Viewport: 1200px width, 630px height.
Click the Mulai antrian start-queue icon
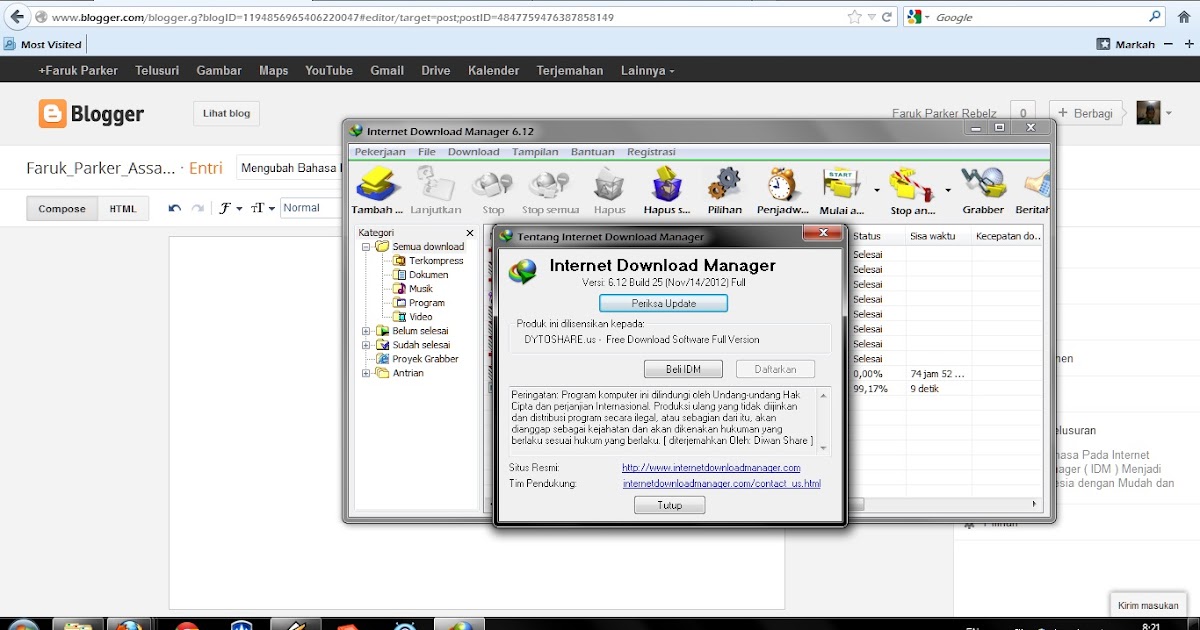pos(842,184)
